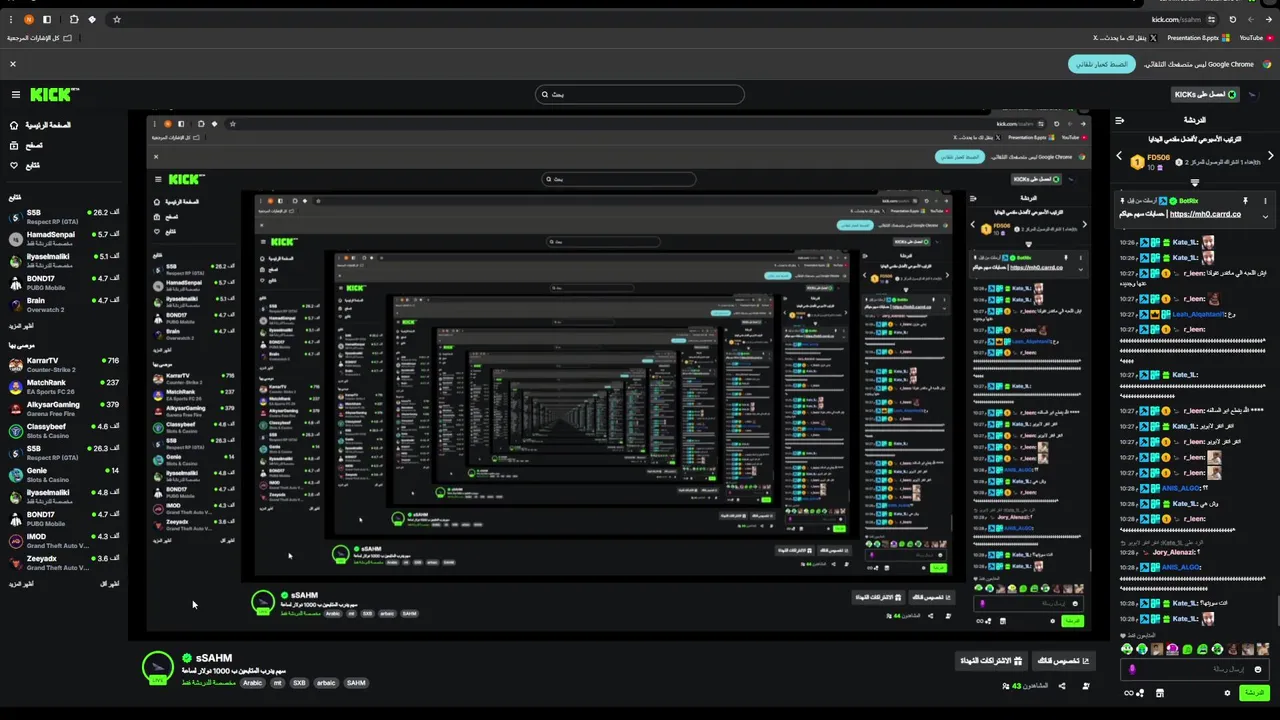Click username Jory_Alenazi in chat
Screen dimensions: 1280x720
(1174, 552)
